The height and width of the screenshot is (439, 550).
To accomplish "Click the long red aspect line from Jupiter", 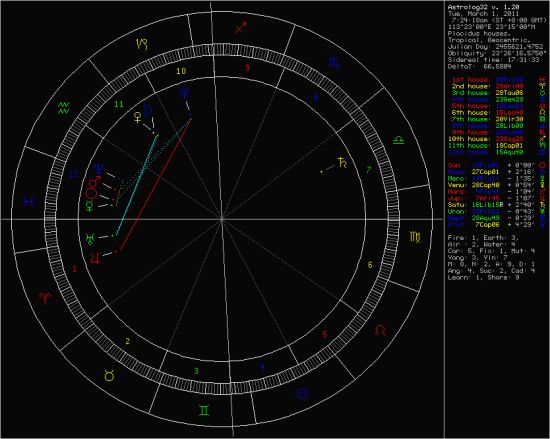I will pos(155,186).
